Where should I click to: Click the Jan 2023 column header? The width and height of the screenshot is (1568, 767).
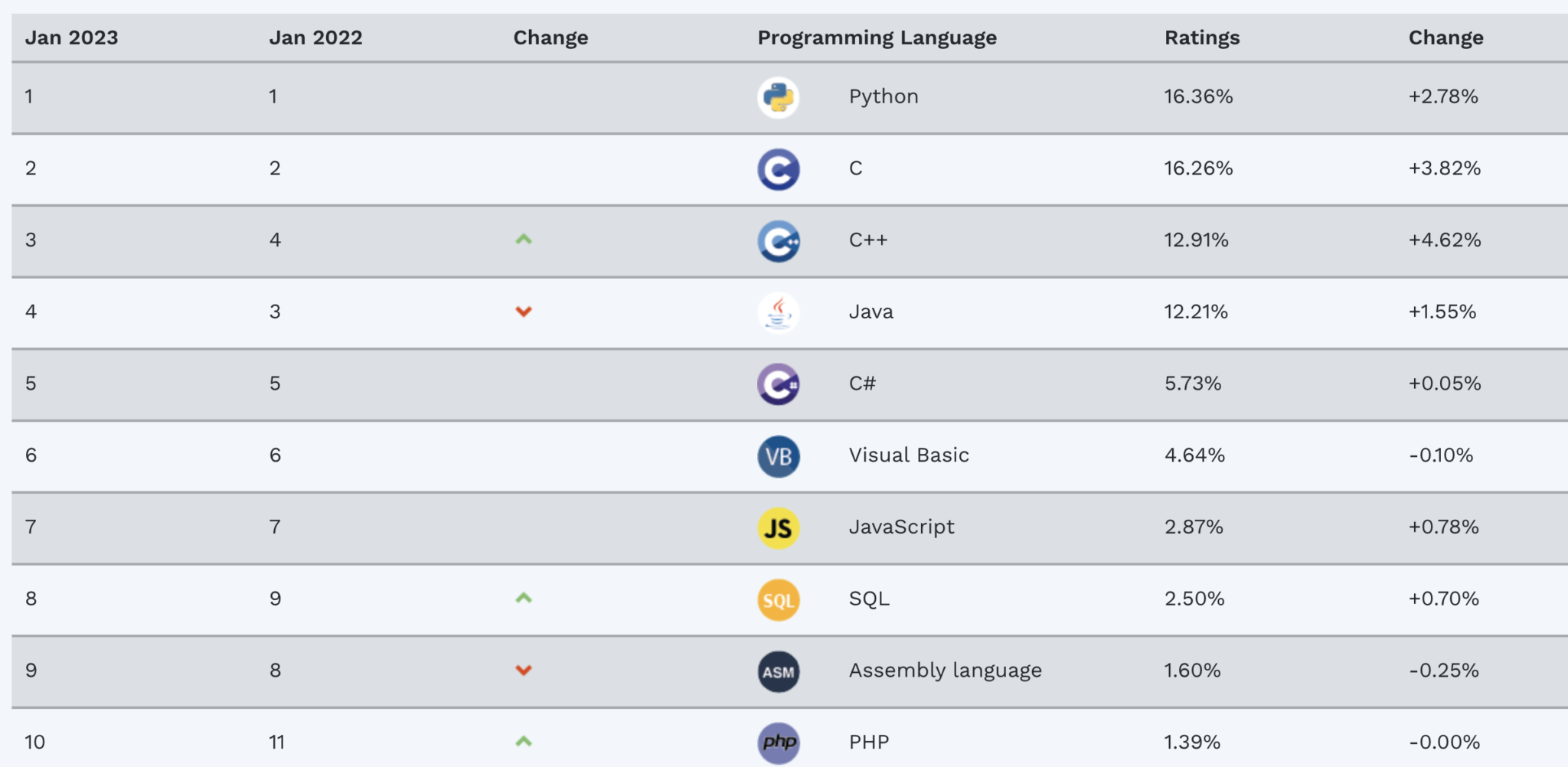71,38
